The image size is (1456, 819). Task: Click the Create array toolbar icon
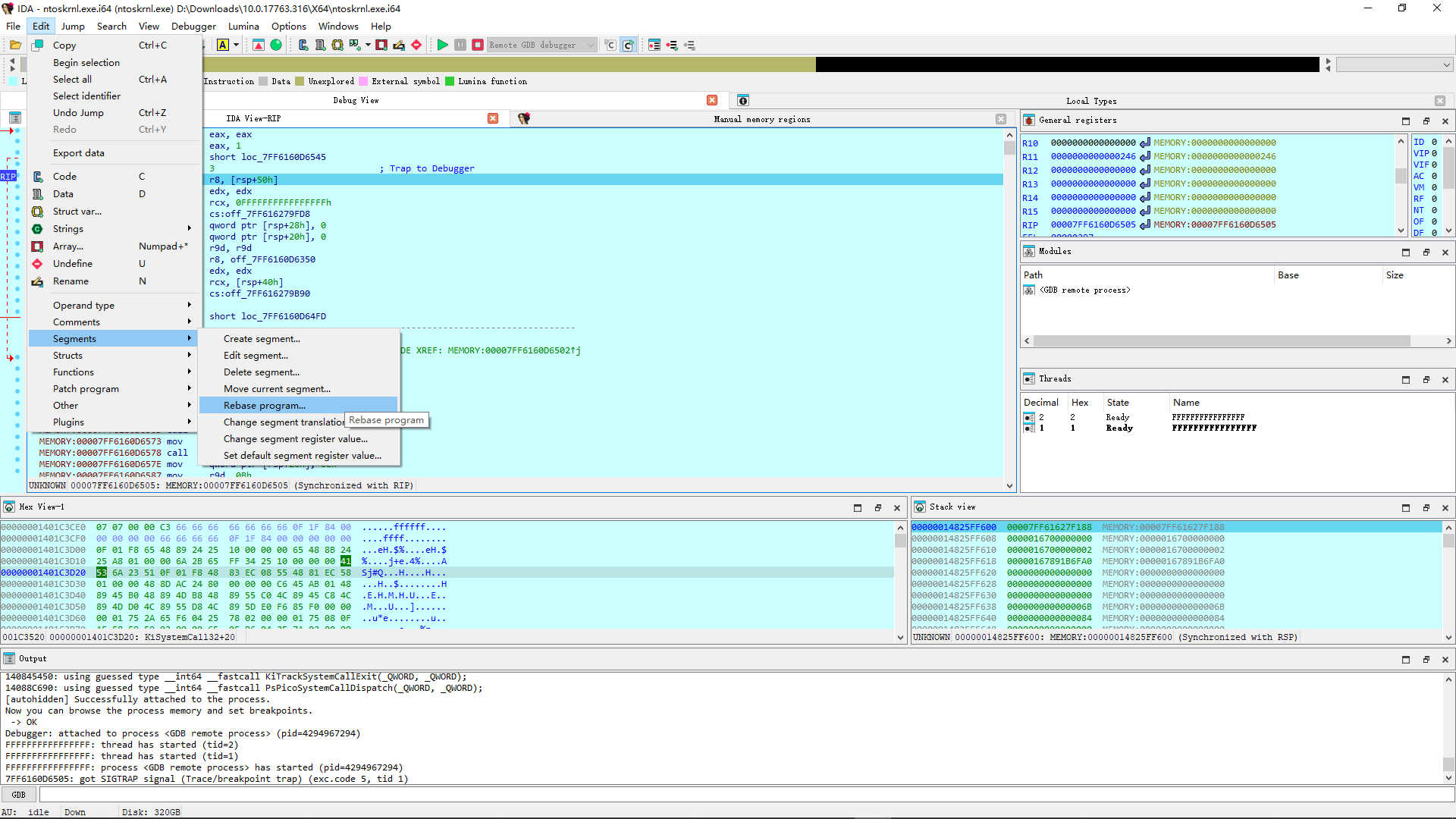tap(381, 45)
